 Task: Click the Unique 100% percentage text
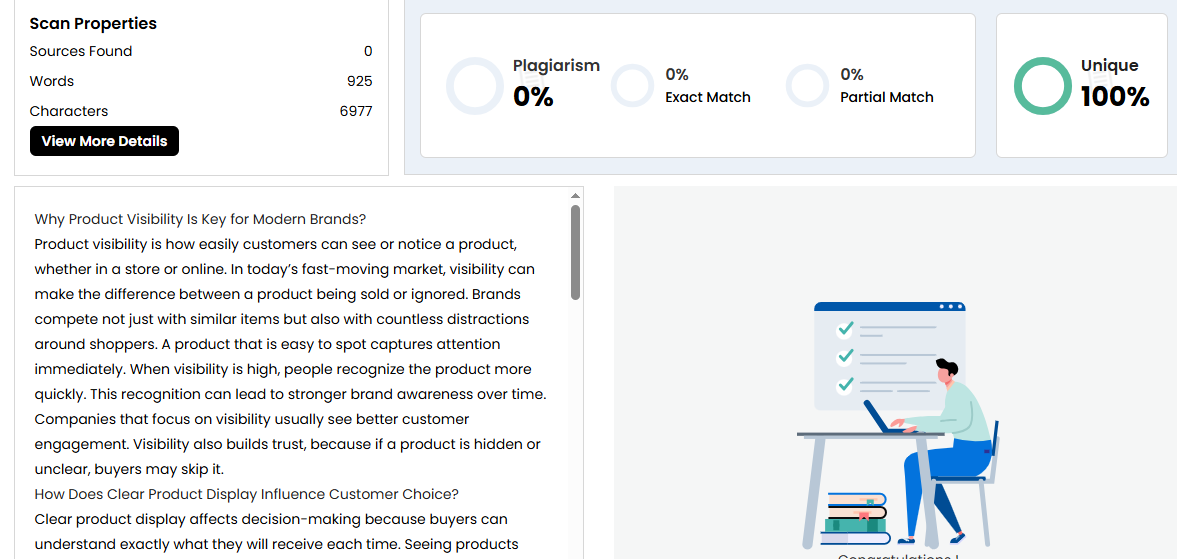[x=1114, y=97]
